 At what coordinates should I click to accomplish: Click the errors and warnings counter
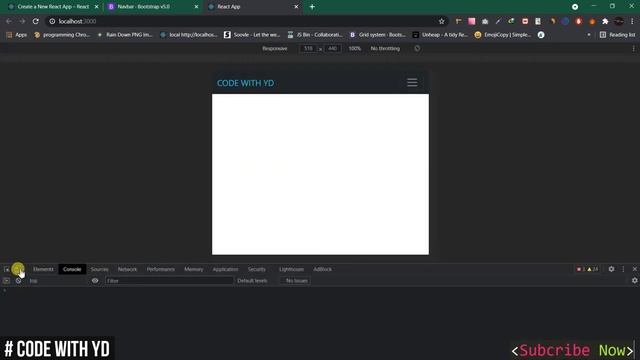(x=588, y=269)
